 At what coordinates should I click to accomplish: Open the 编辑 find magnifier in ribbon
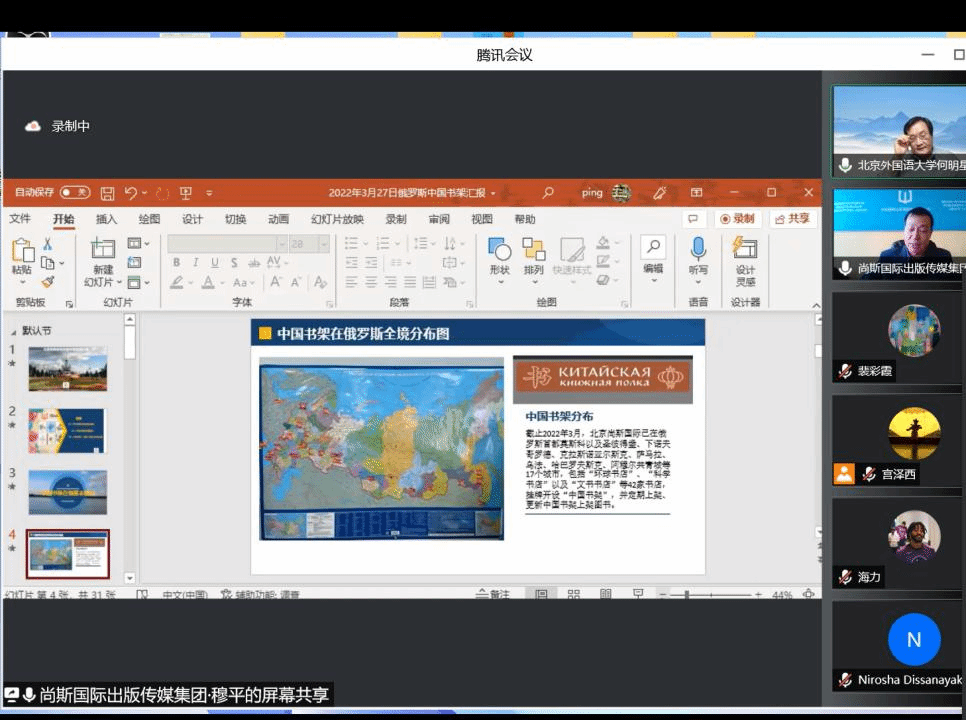point(653,248)
